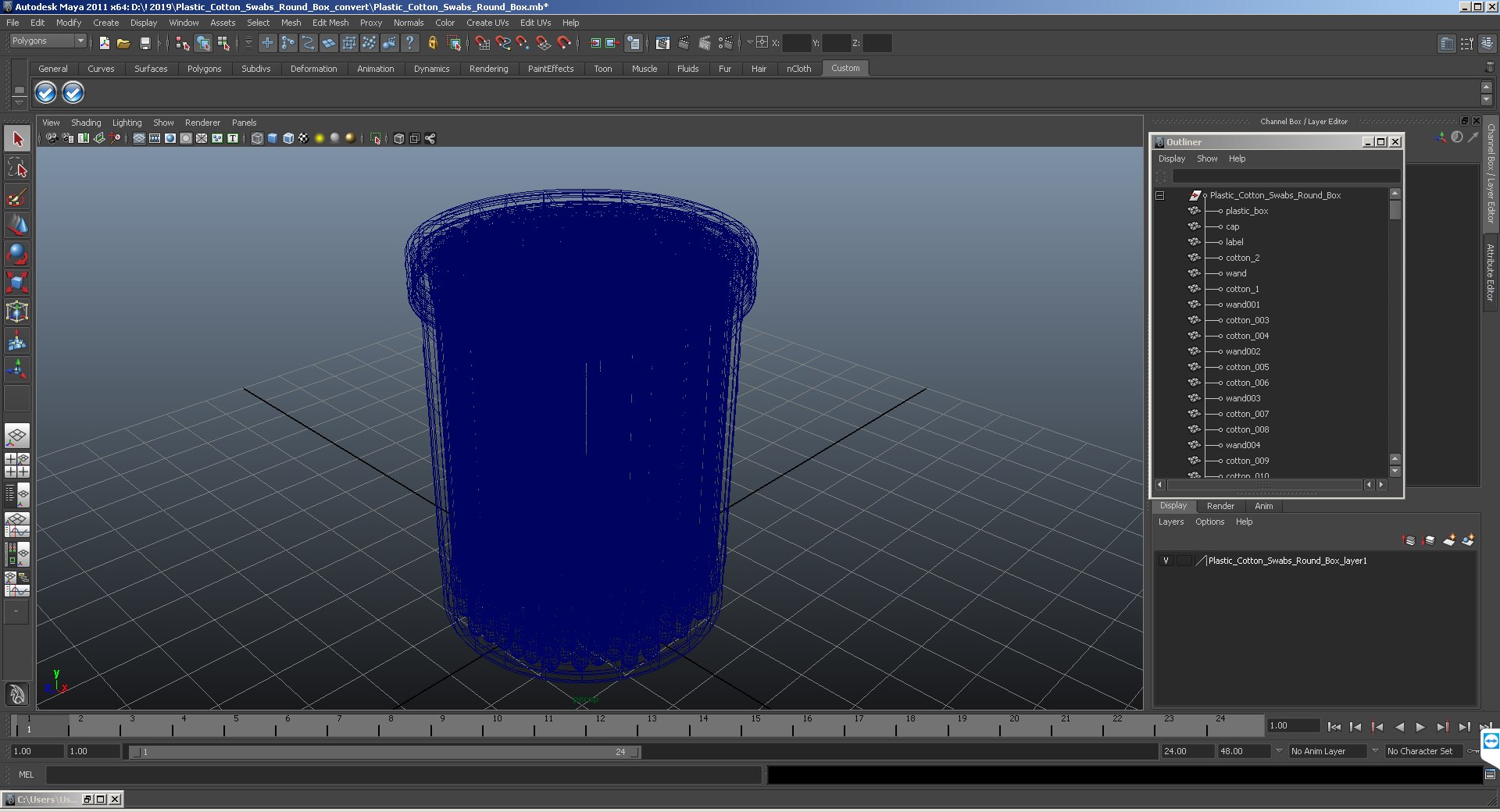Click the MEL command line label

tap(27, 775)
